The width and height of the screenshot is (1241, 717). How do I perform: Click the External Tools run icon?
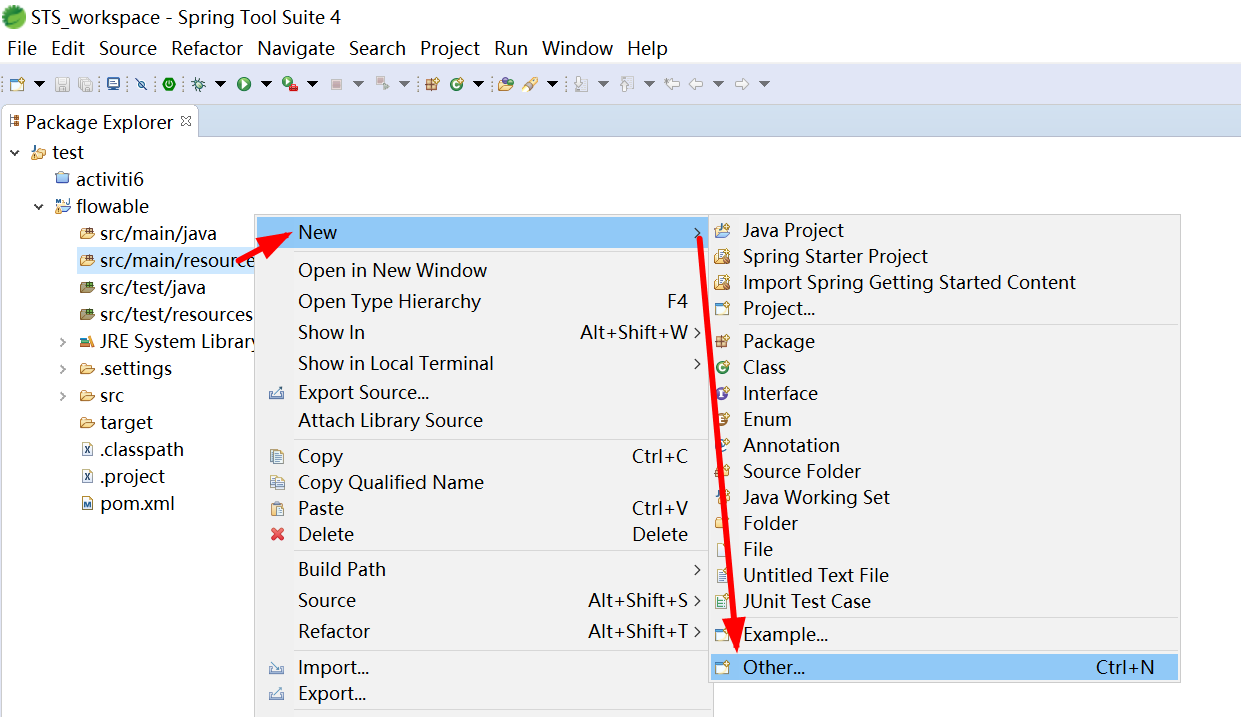(290, 84)
